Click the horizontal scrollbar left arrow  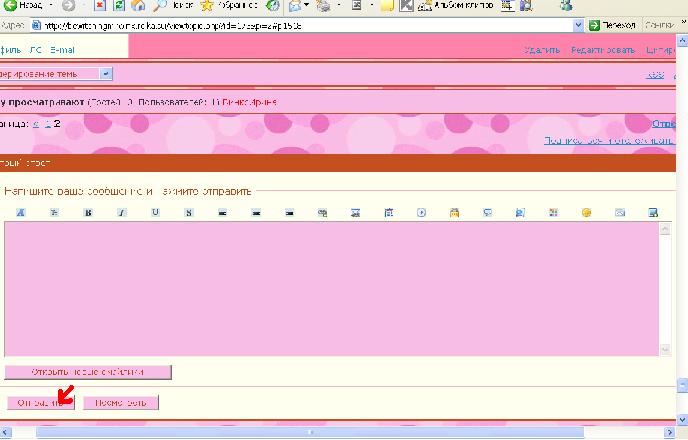[6, 433]
